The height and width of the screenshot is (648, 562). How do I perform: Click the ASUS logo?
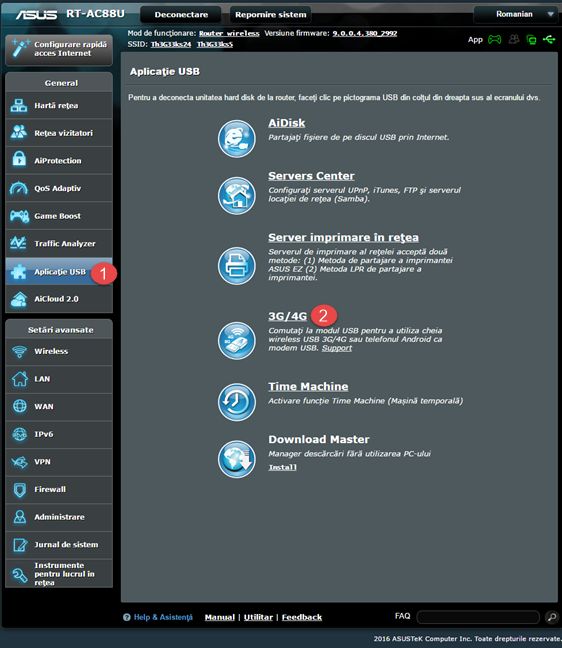36,14
